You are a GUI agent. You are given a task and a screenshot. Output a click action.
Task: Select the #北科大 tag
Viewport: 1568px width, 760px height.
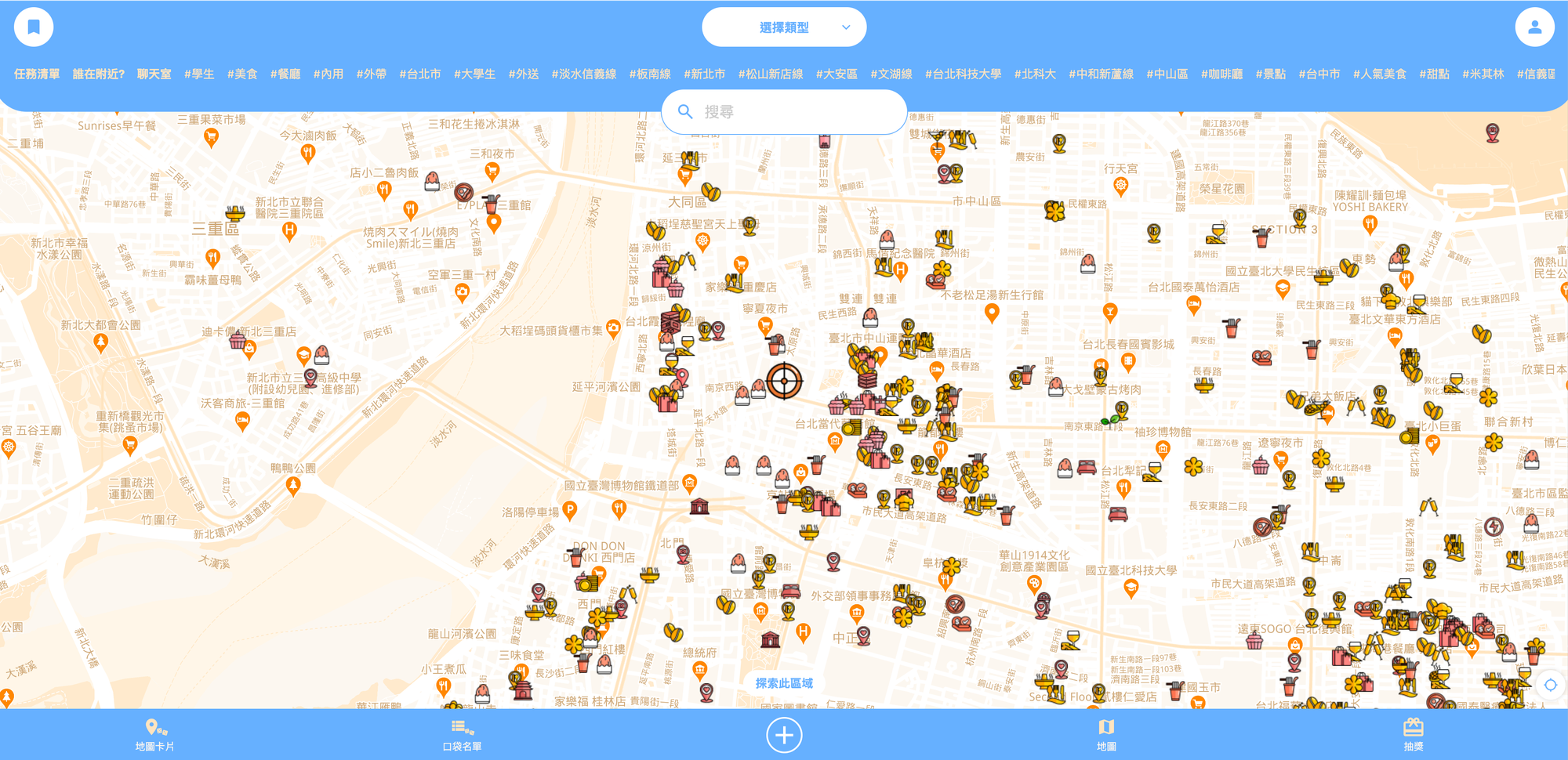click(x=1035, y=74)
